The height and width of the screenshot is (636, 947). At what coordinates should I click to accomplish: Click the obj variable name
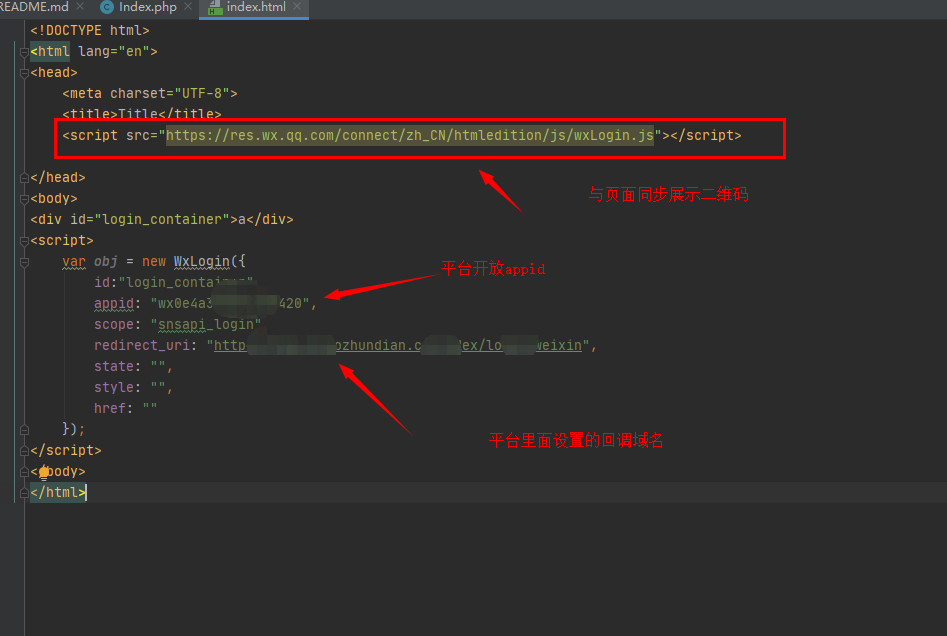pyautogui.click(x=105, y=262)
